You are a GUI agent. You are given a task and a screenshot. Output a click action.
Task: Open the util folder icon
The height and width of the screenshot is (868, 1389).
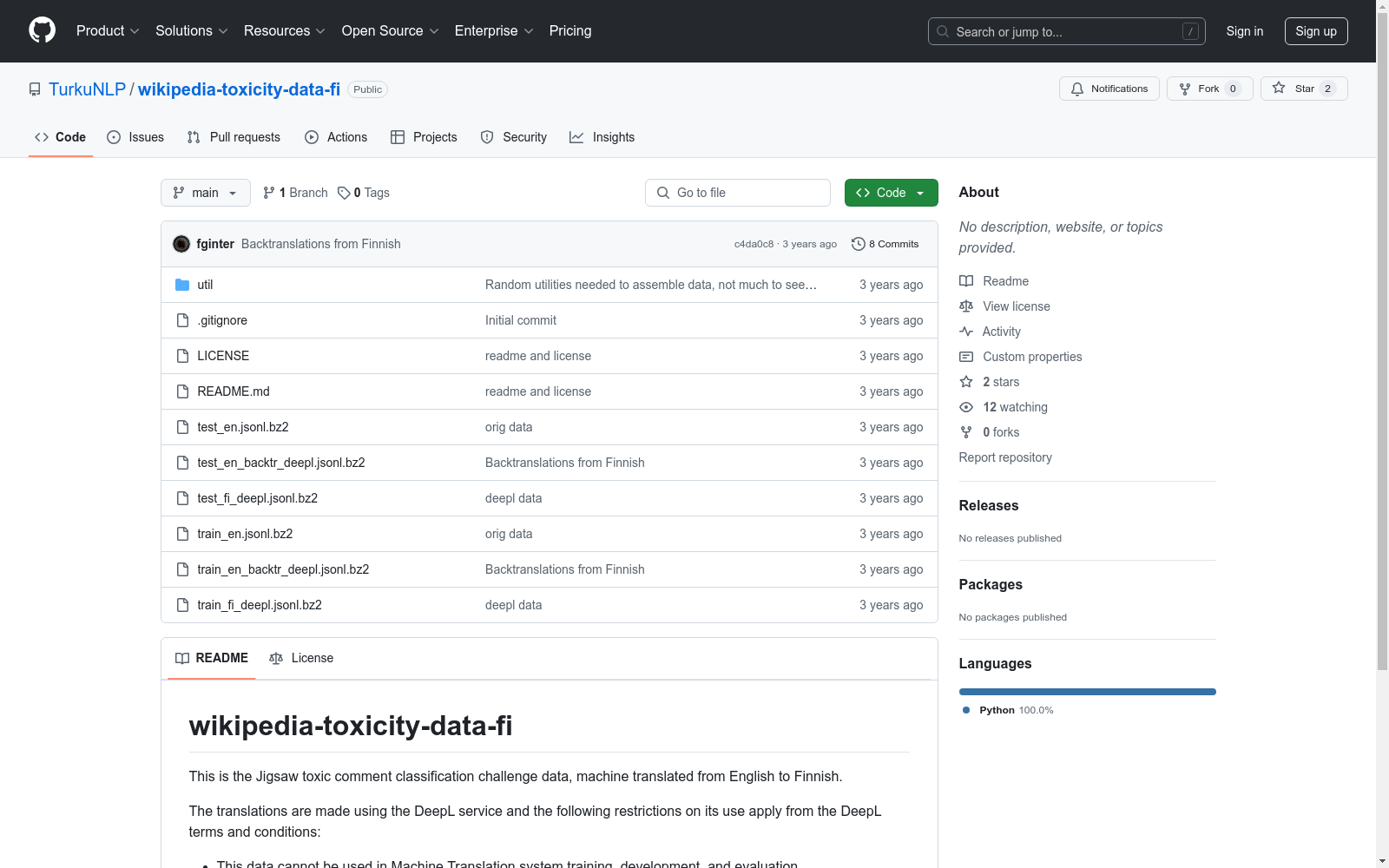coord(182,285)
